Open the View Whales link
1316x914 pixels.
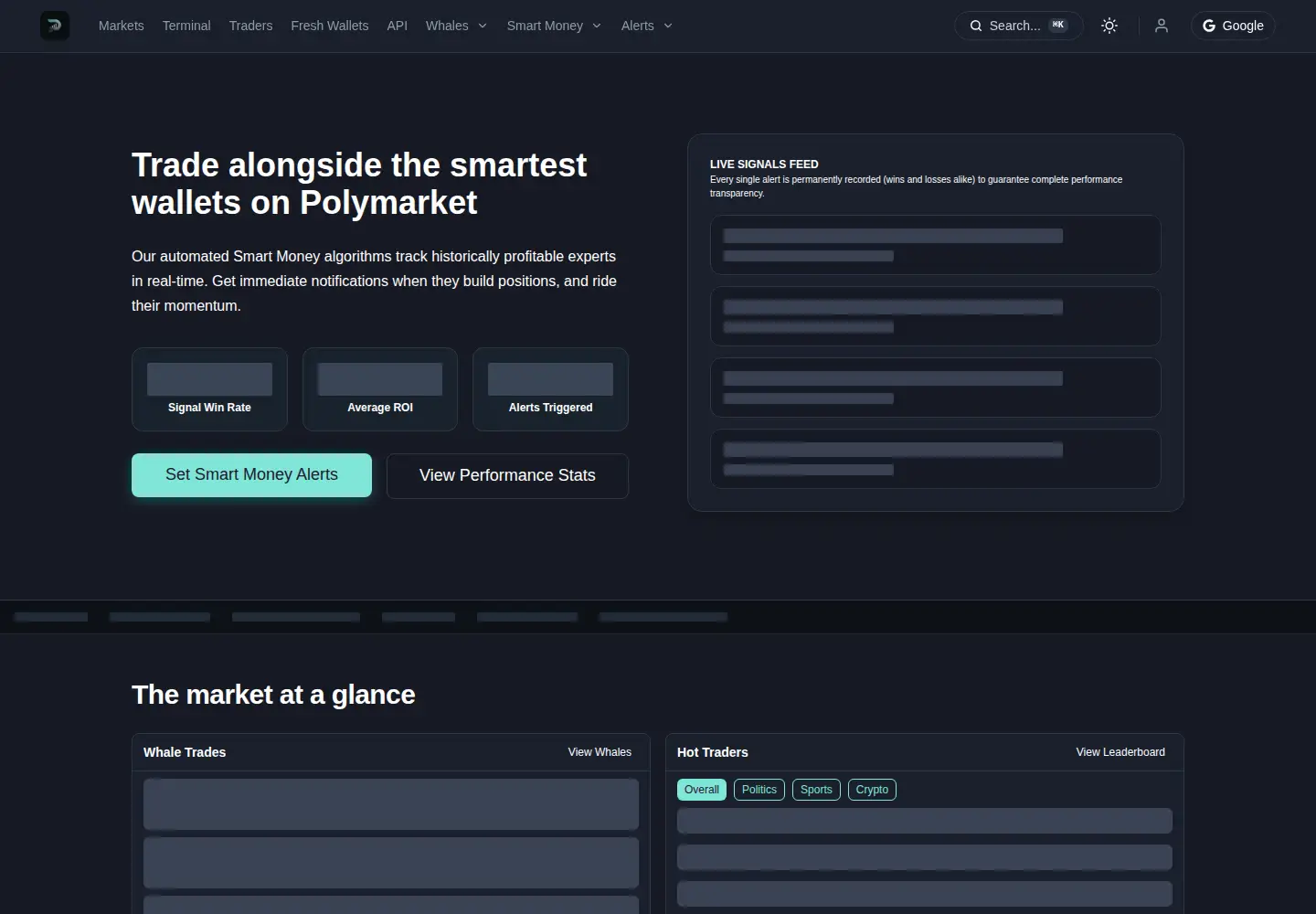pos(600,752)
